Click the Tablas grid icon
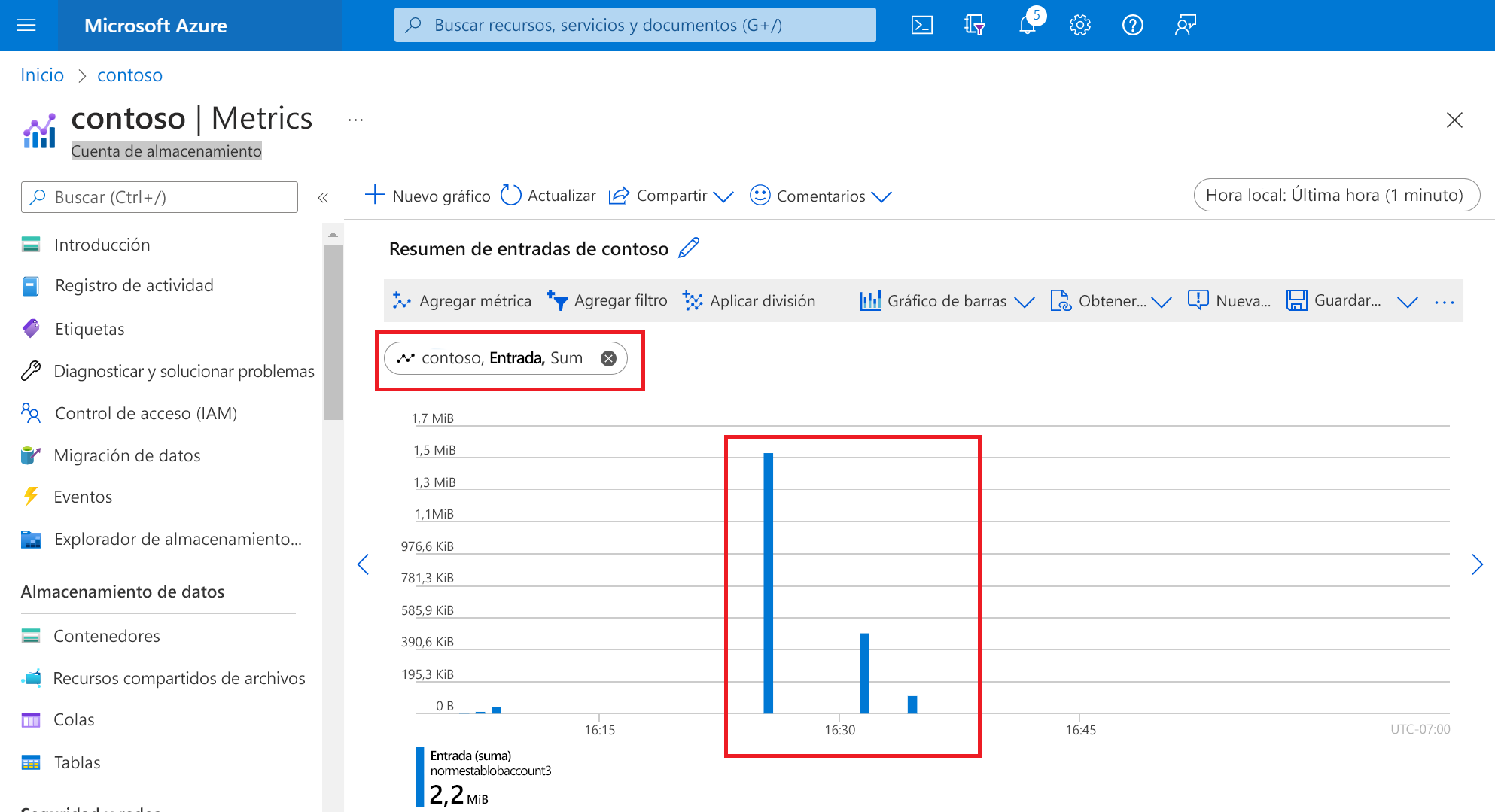Viewport: 1495px width, 812px height. 31,762
